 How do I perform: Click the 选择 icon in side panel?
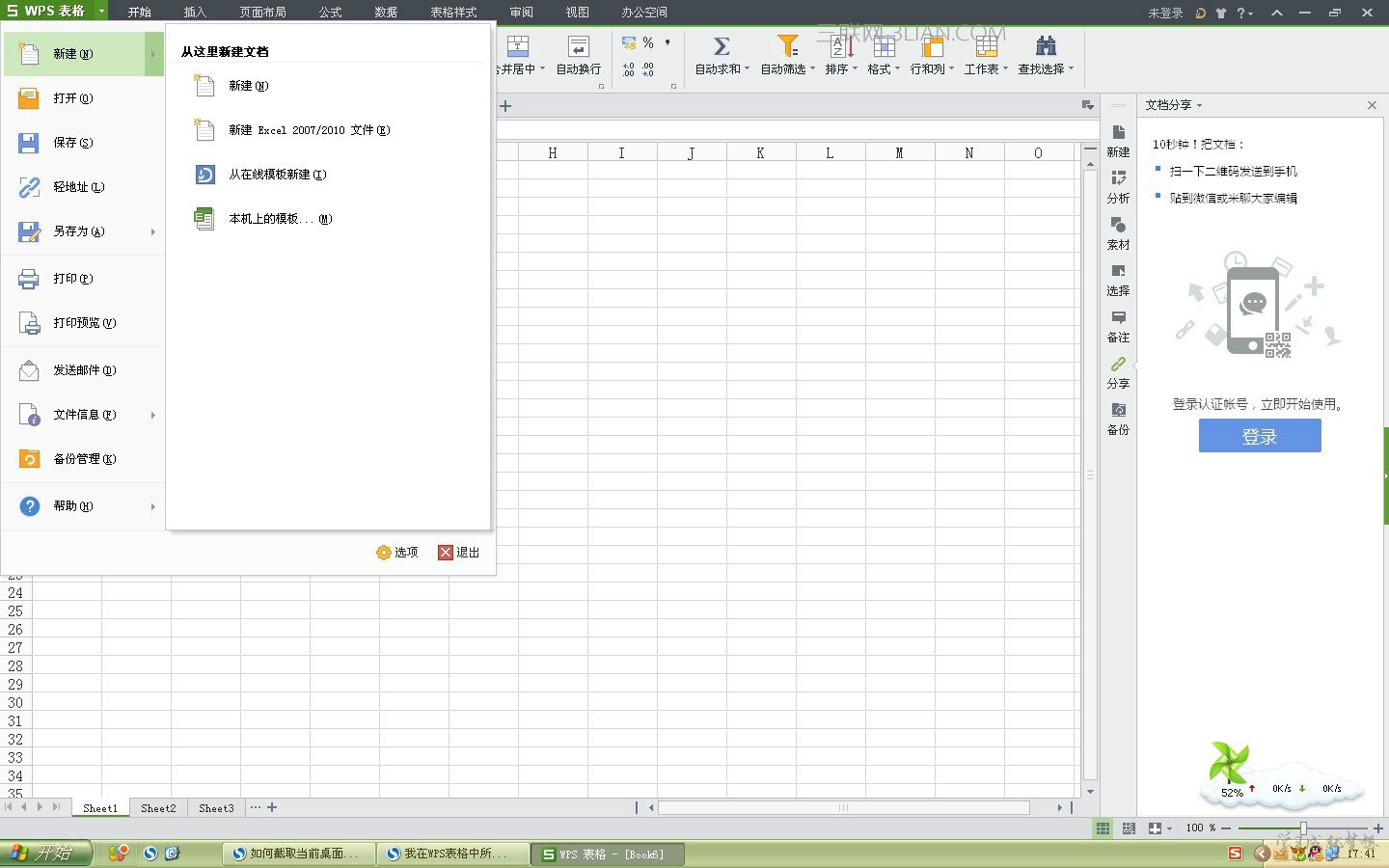coord(1118,271)
